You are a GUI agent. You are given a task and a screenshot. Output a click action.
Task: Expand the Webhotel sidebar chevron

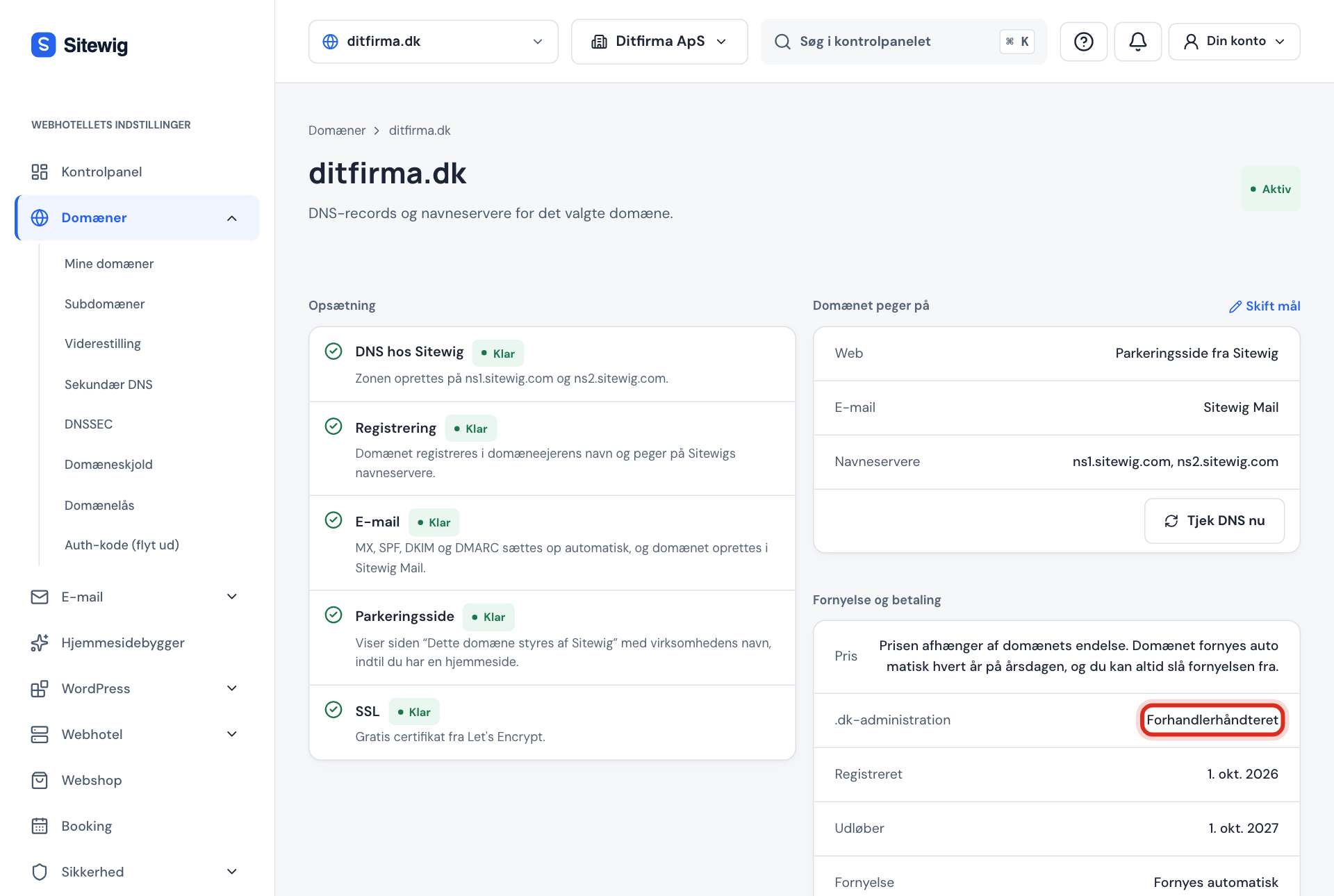[232, 734]
